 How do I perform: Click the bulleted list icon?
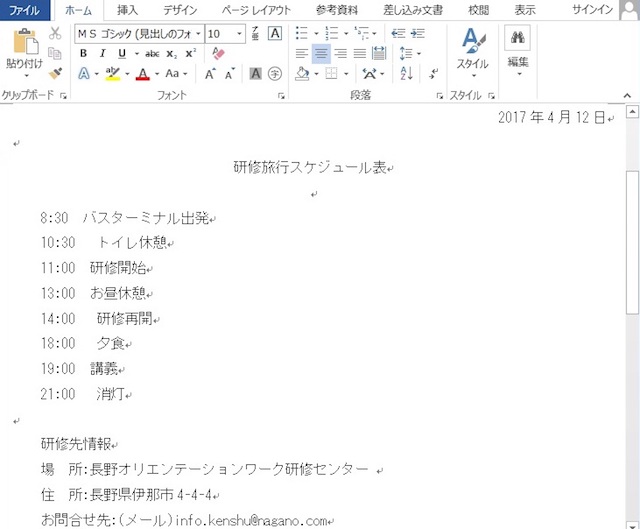pyautogui.click(x=301, y=33)
